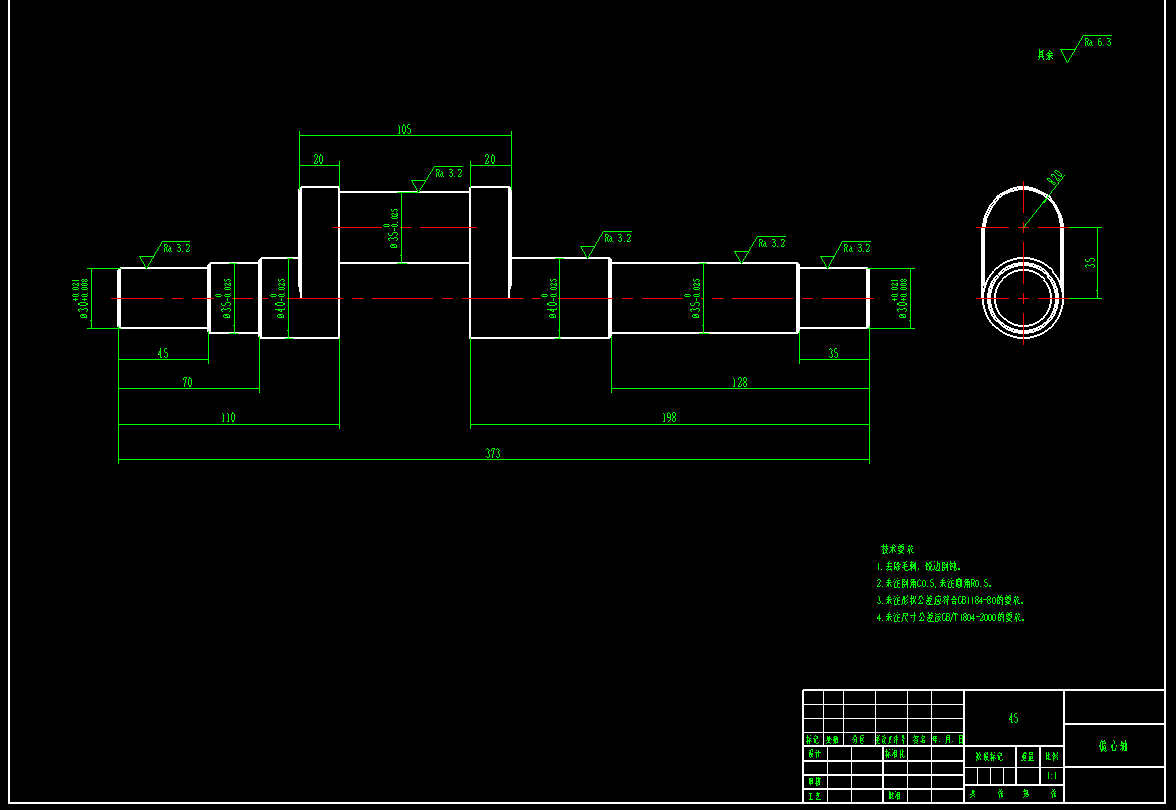Click the 阶段标记 cell in title block
This screenshot has width=1176, height=810.
989,757
